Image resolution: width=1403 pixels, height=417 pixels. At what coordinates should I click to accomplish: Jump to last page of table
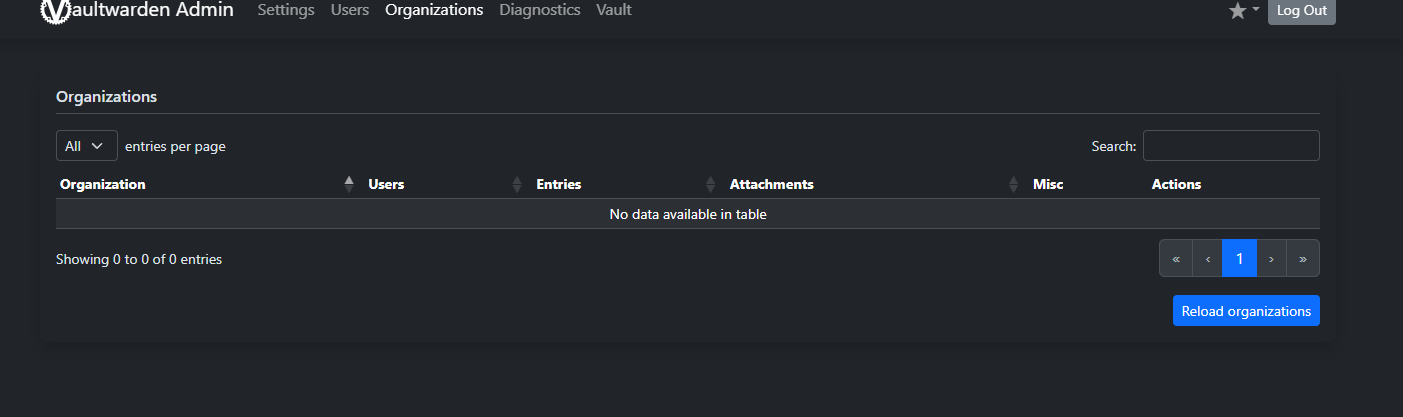pyautogui.click(x=1303, y=258)
